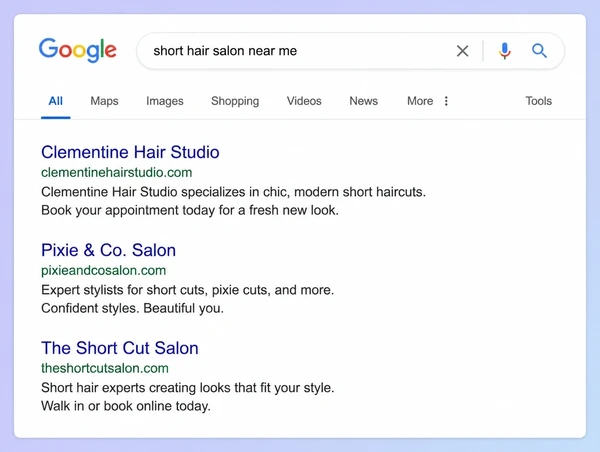Viewport: 600px width, 452px height.
Task: Open Clementine Hair Studio result title
Action: pos(130,152)
